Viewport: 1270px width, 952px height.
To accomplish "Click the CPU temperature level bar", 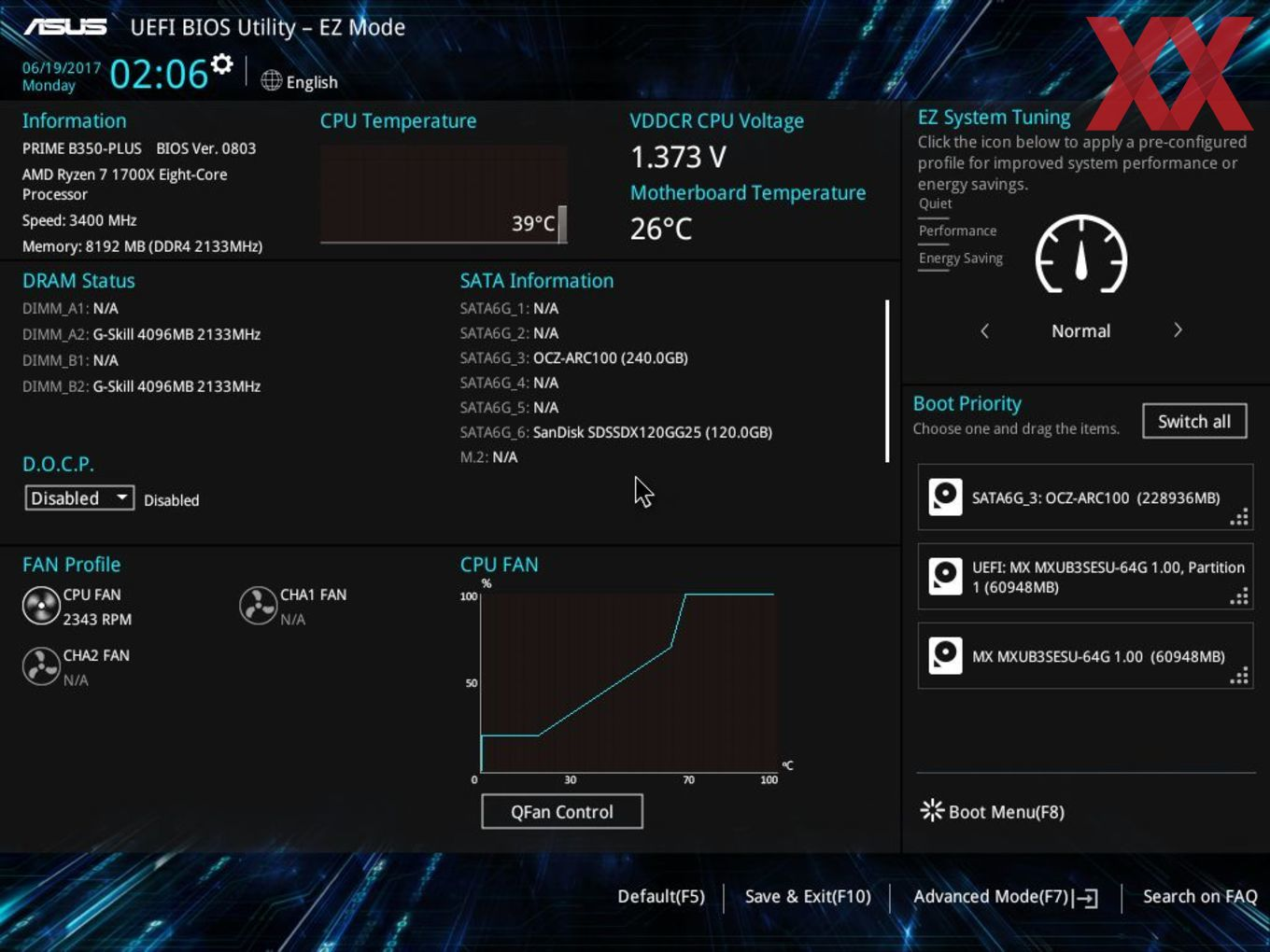I will [x=562, y=224].
